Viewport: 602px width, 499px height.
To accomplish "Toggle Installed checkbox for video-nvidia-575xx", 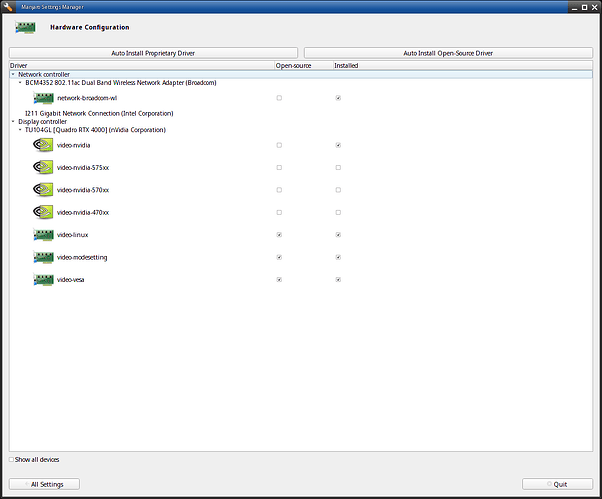I will point(338,167).
